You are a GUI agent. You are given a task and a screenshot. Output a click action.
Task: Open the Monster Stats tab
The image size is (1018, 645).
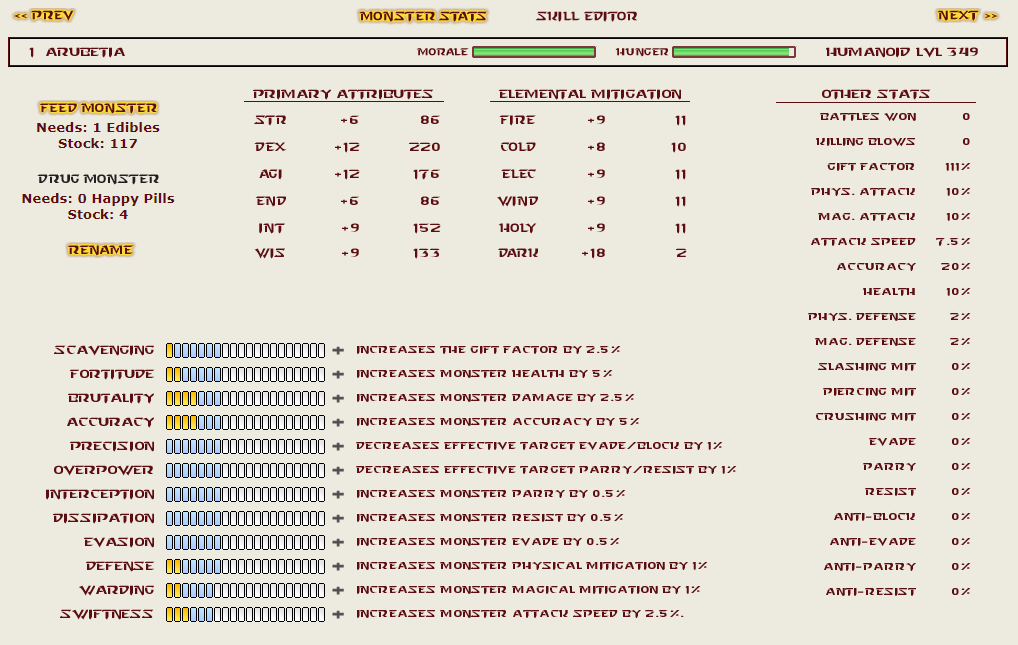point(423,16)
